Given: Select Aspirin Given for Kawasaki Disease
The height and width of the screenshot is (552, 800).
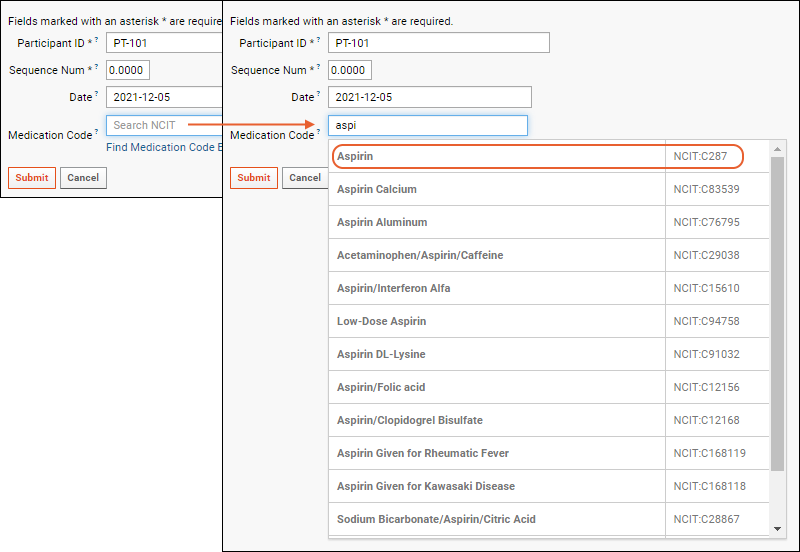Looking at the screenshot, I should point(548,486).
